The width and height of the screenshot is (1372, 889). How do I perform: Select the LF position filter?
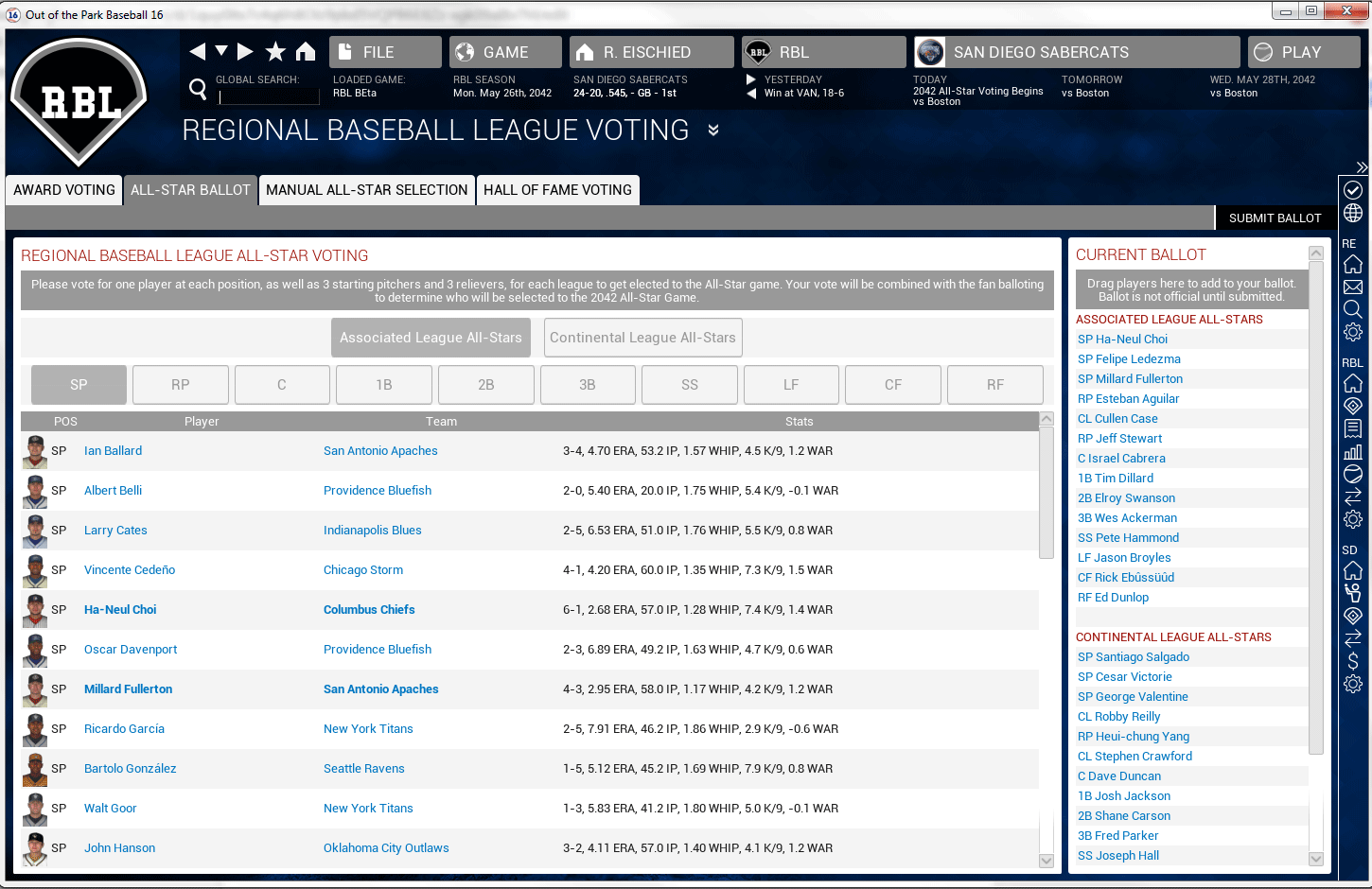pyautogui.click(x=791, y=385)
